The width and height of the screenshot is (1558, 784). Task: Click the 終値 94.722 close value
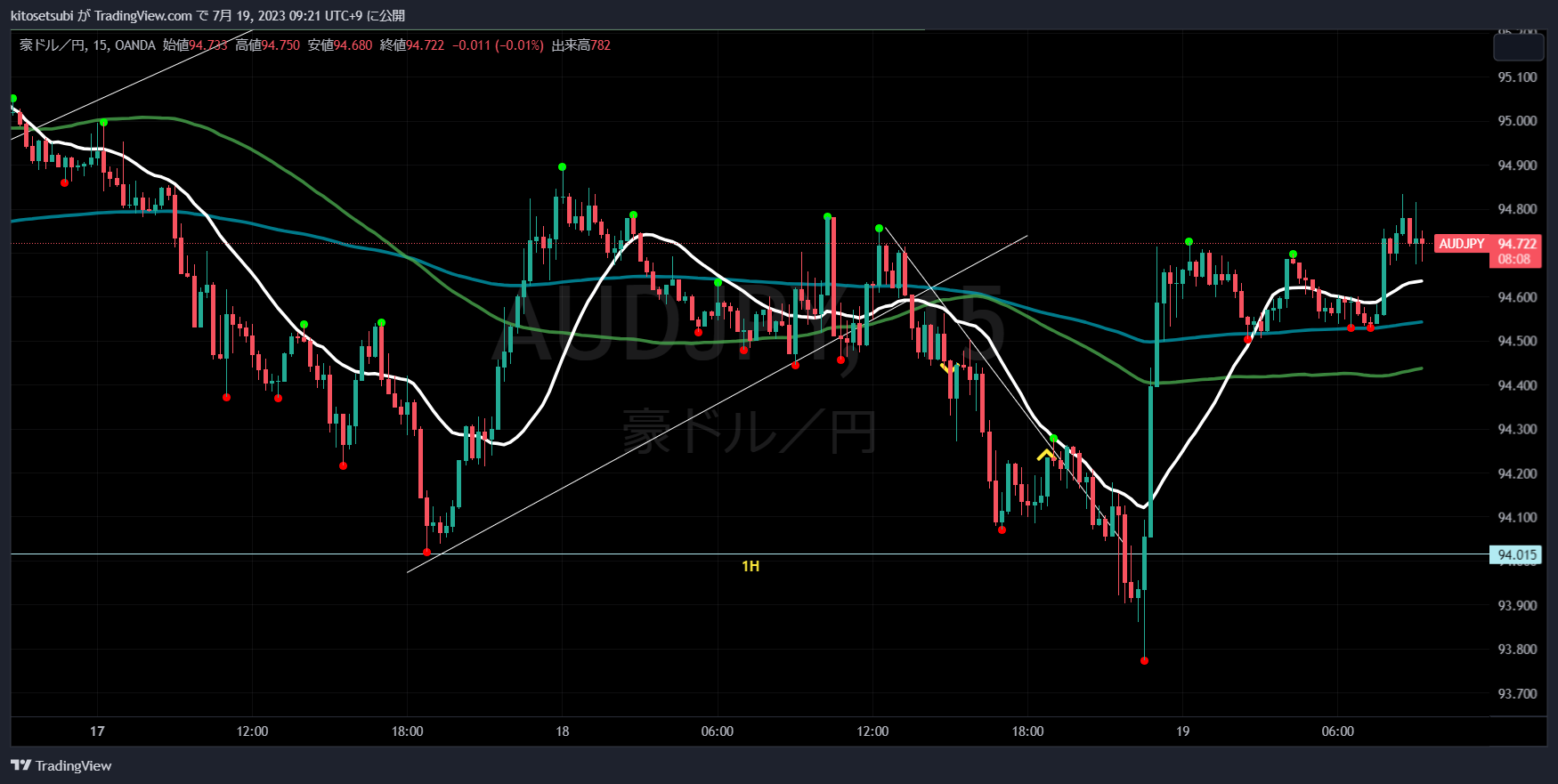click(411, 45)
